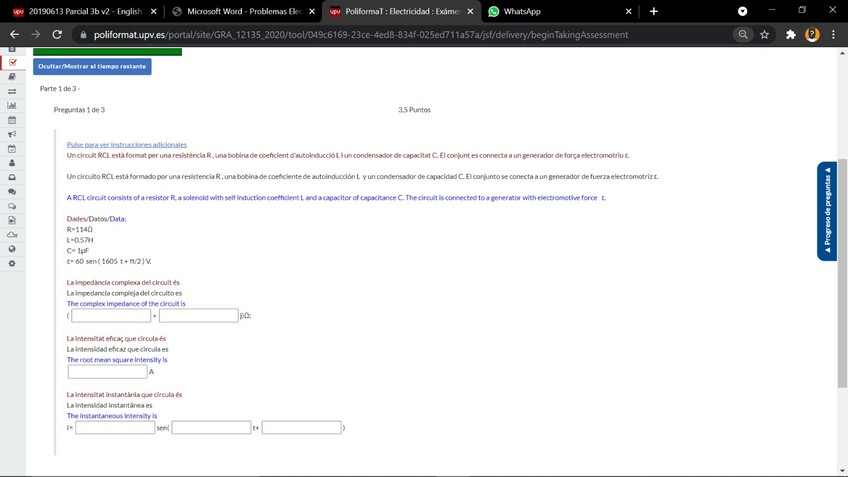Click the padlock site info icon
Image resolution: width=848 pixels, height=477 pixels.
coord(83,35)
